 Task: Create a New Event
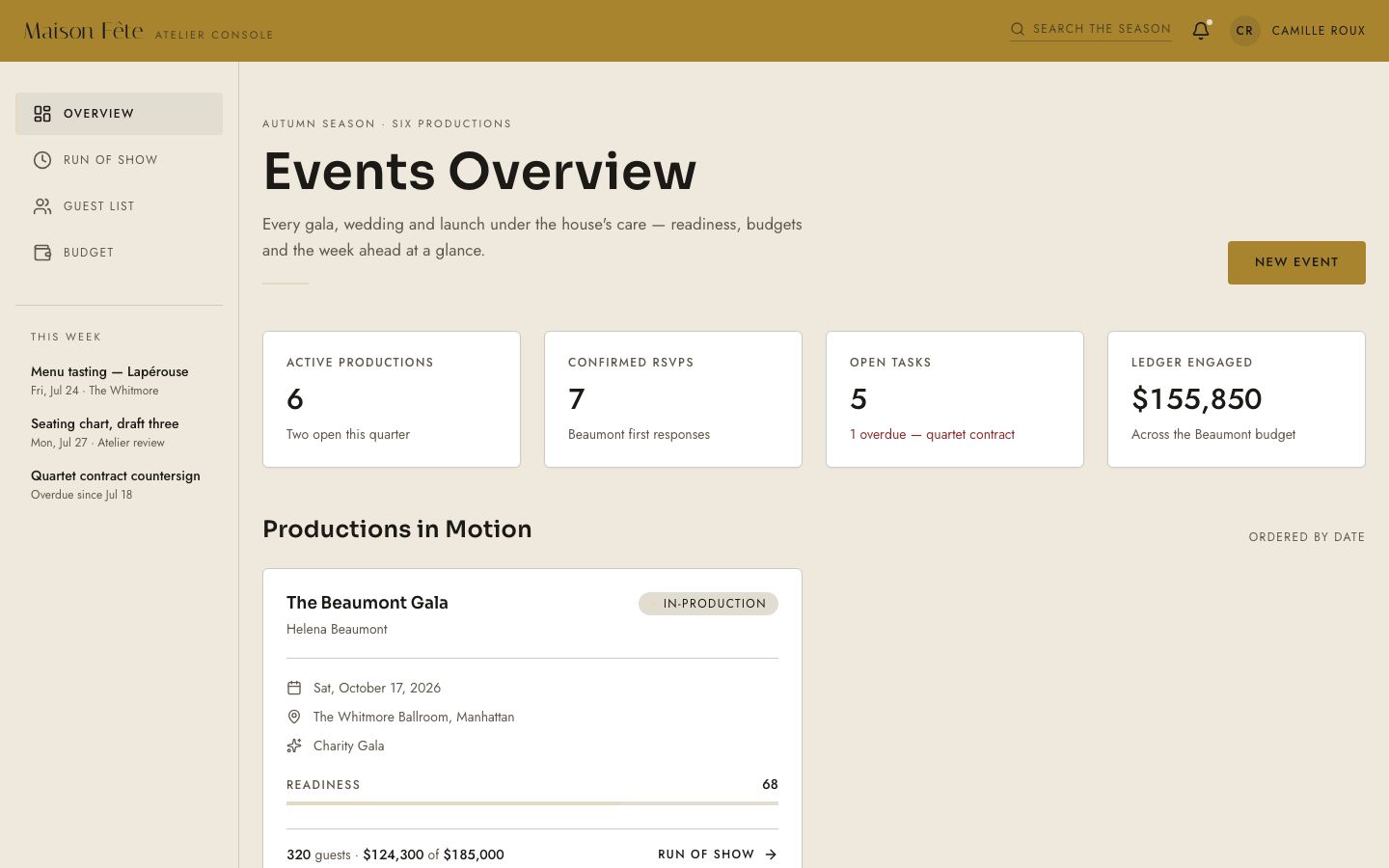point(1296,262)
